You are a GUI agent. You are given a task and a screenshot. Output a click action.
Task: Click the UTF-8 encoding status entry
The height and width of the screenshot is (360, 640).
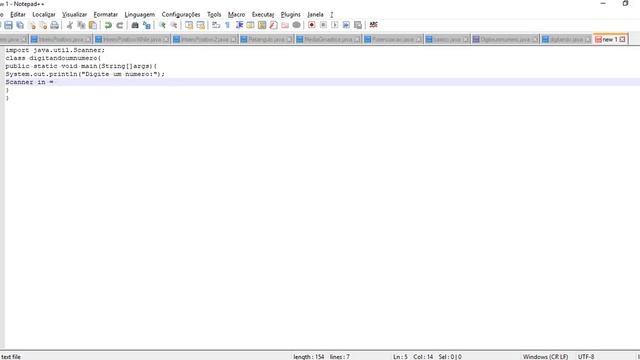[586, 357]
